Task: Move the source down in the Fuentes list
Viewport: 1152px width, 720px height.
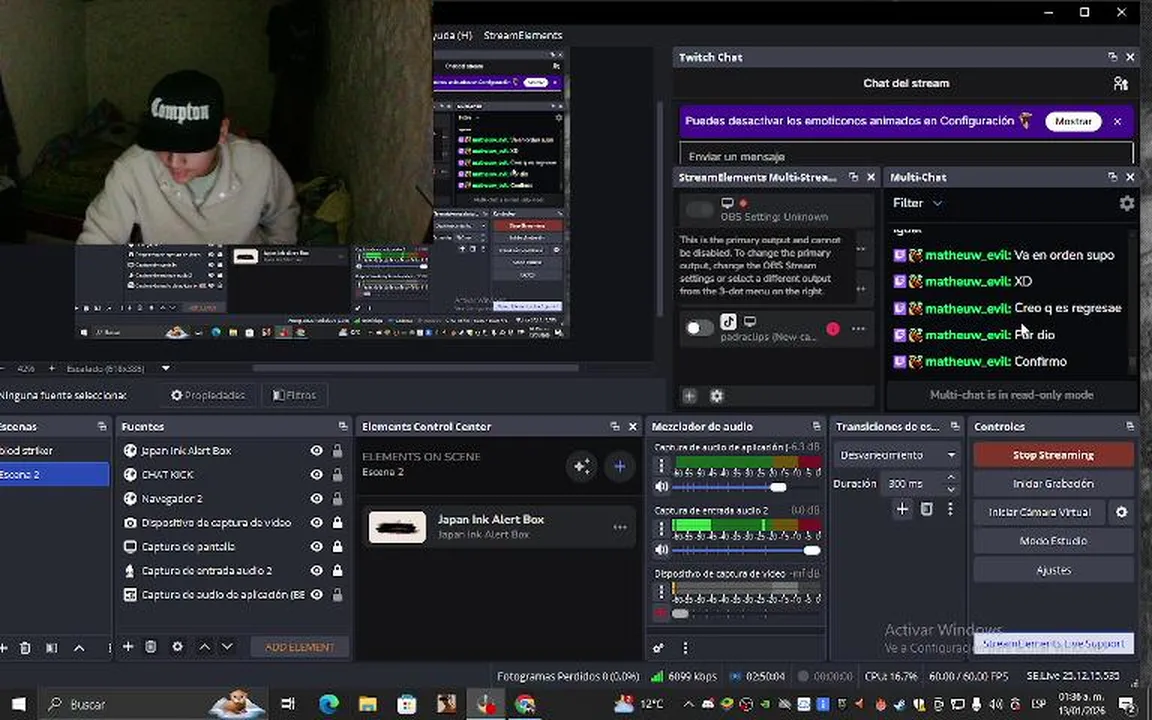Action: [x=227, y=647]
